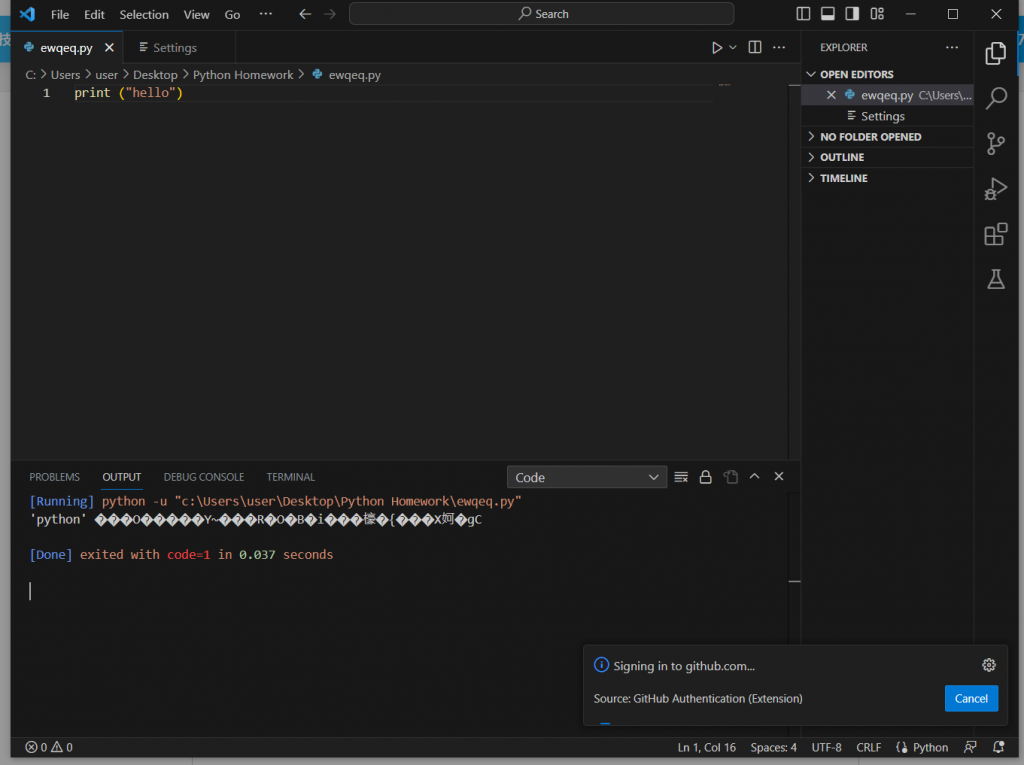The image size is (1024, 765).
Task: Run the Python file with the play icon
Action: 716,48
